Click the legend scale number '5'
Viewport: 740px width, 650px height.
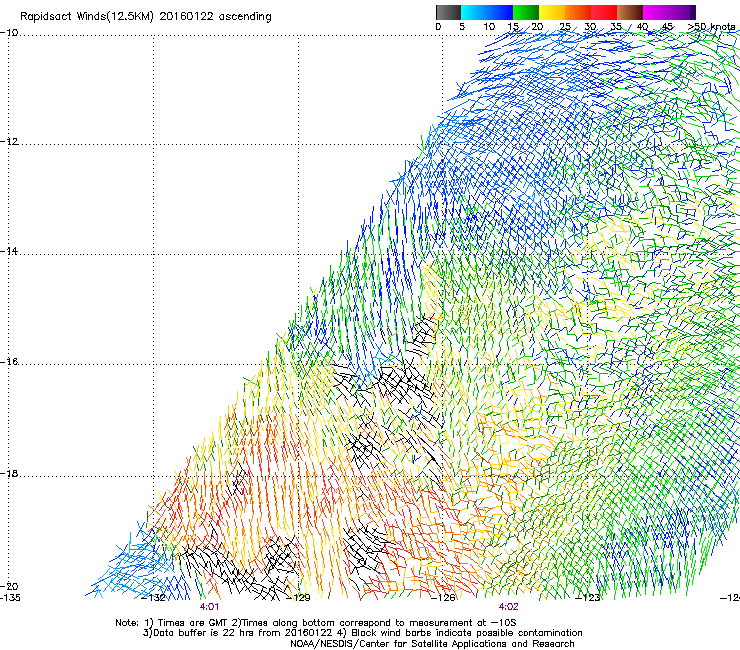coord(462,27)
